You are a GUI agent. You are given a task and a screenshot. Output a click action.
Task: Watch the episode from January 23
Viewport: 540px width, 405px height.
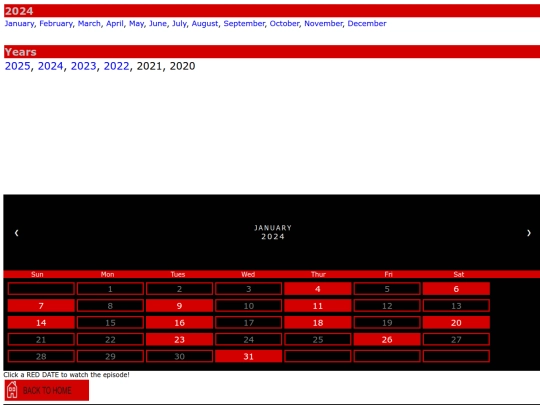[x=179, y=339]
